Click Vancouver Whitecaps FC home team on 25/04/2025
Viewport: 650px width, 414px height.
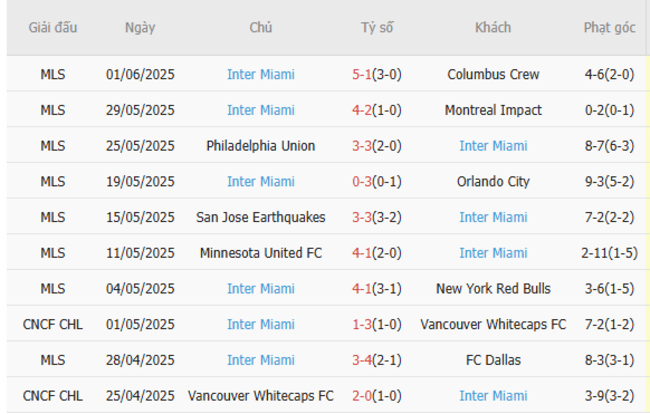click(x=260, y=397)
